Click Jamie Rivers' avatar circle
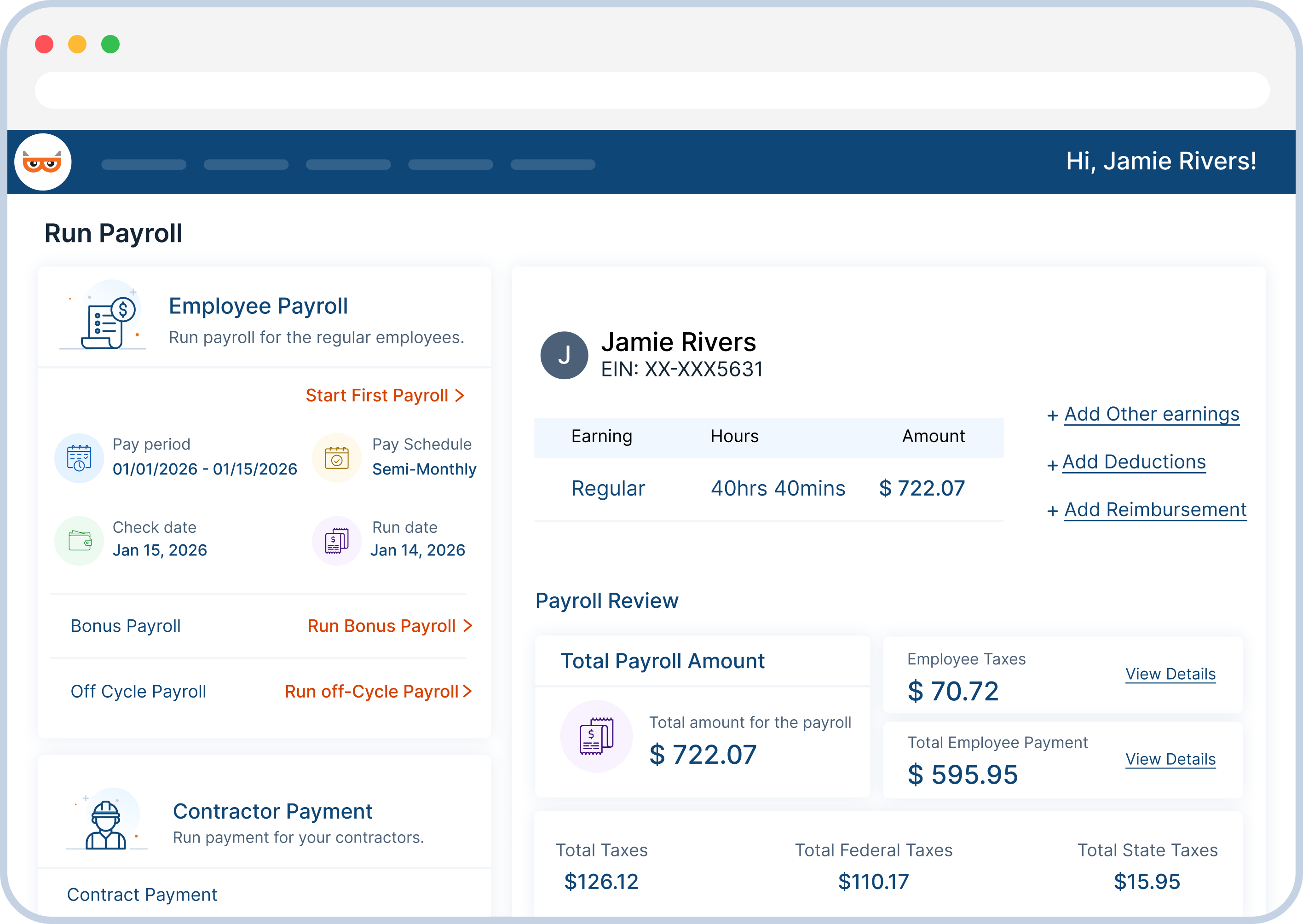 [565, 355]
